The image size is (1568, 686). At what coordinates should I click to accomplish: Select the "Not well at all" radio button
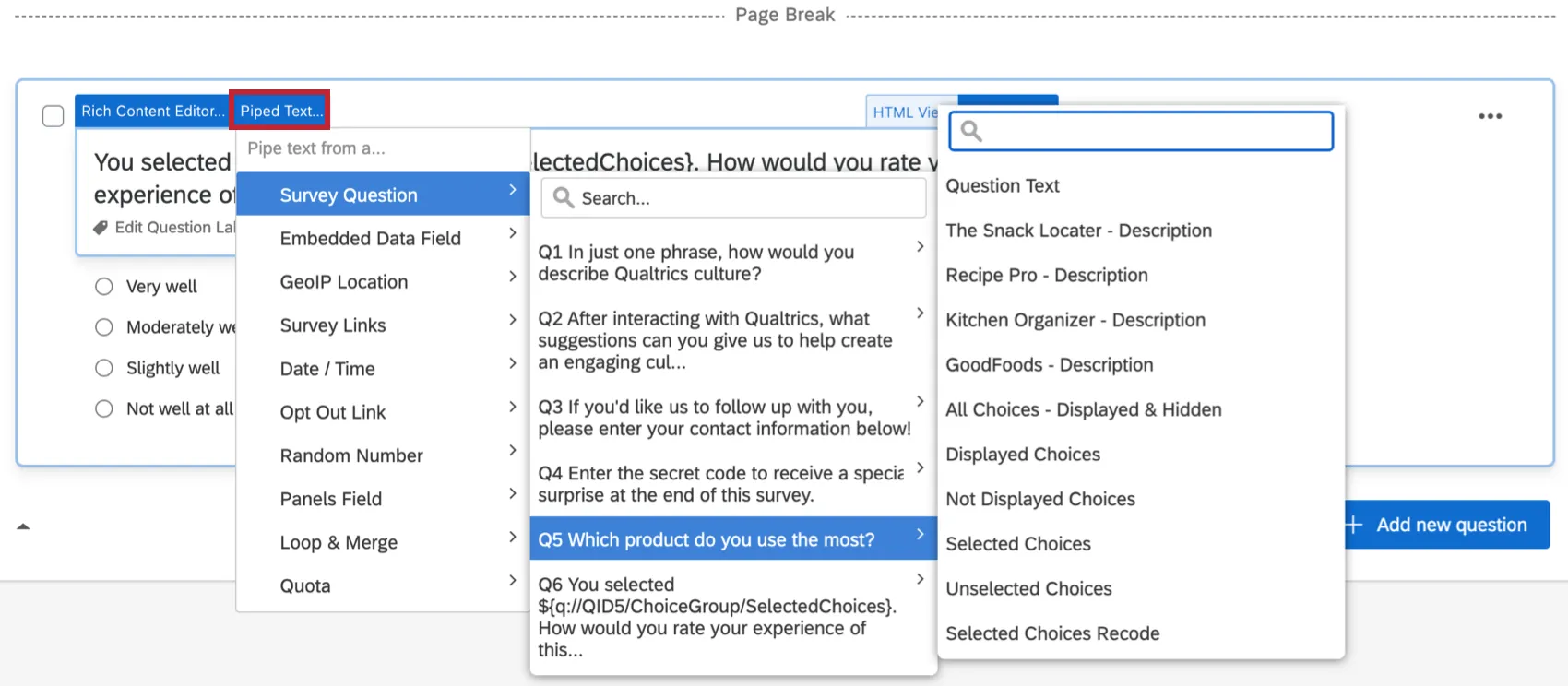pos(104,408)
